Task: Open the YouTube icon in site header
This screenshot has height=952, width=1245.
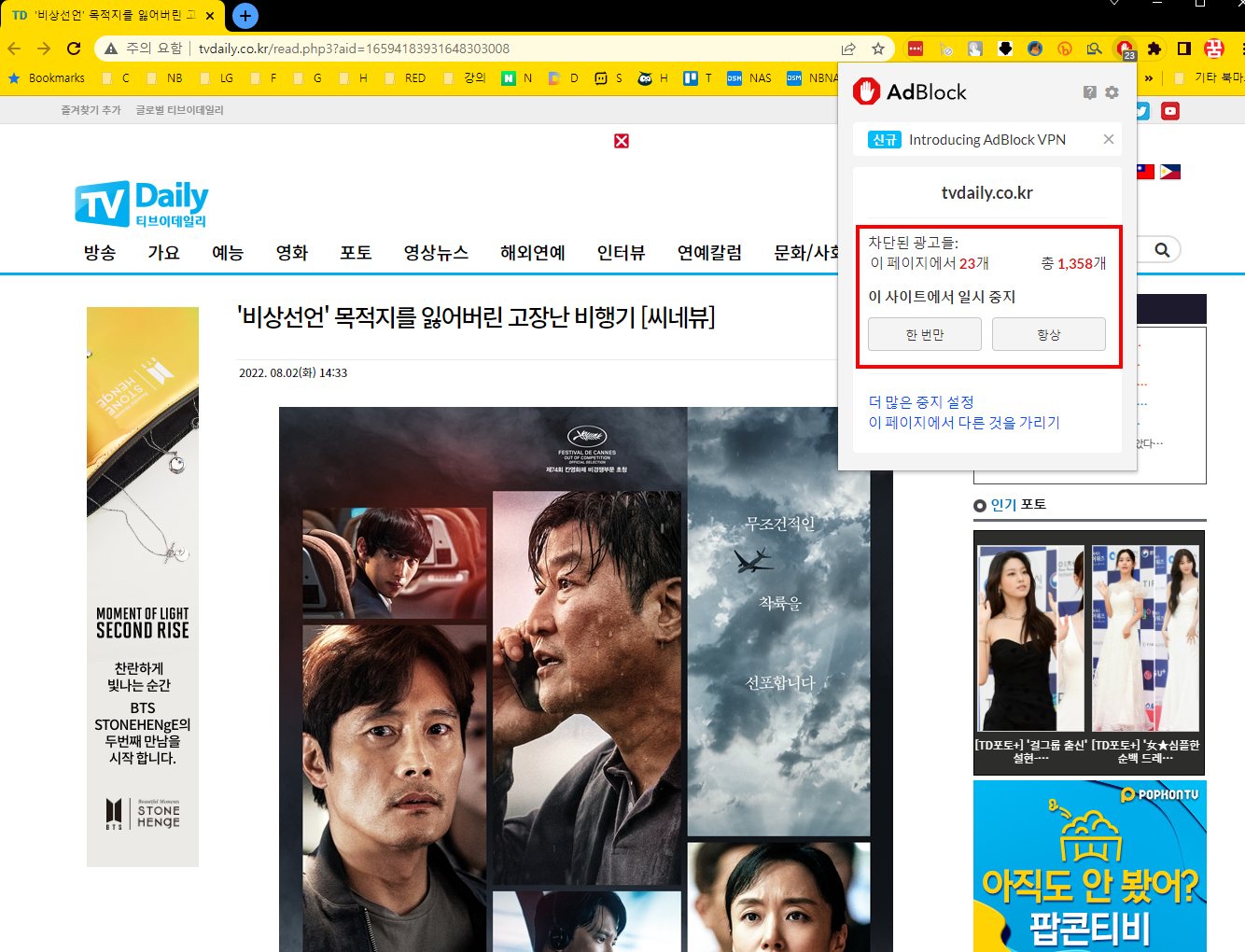Action: tap(1170, 111)
